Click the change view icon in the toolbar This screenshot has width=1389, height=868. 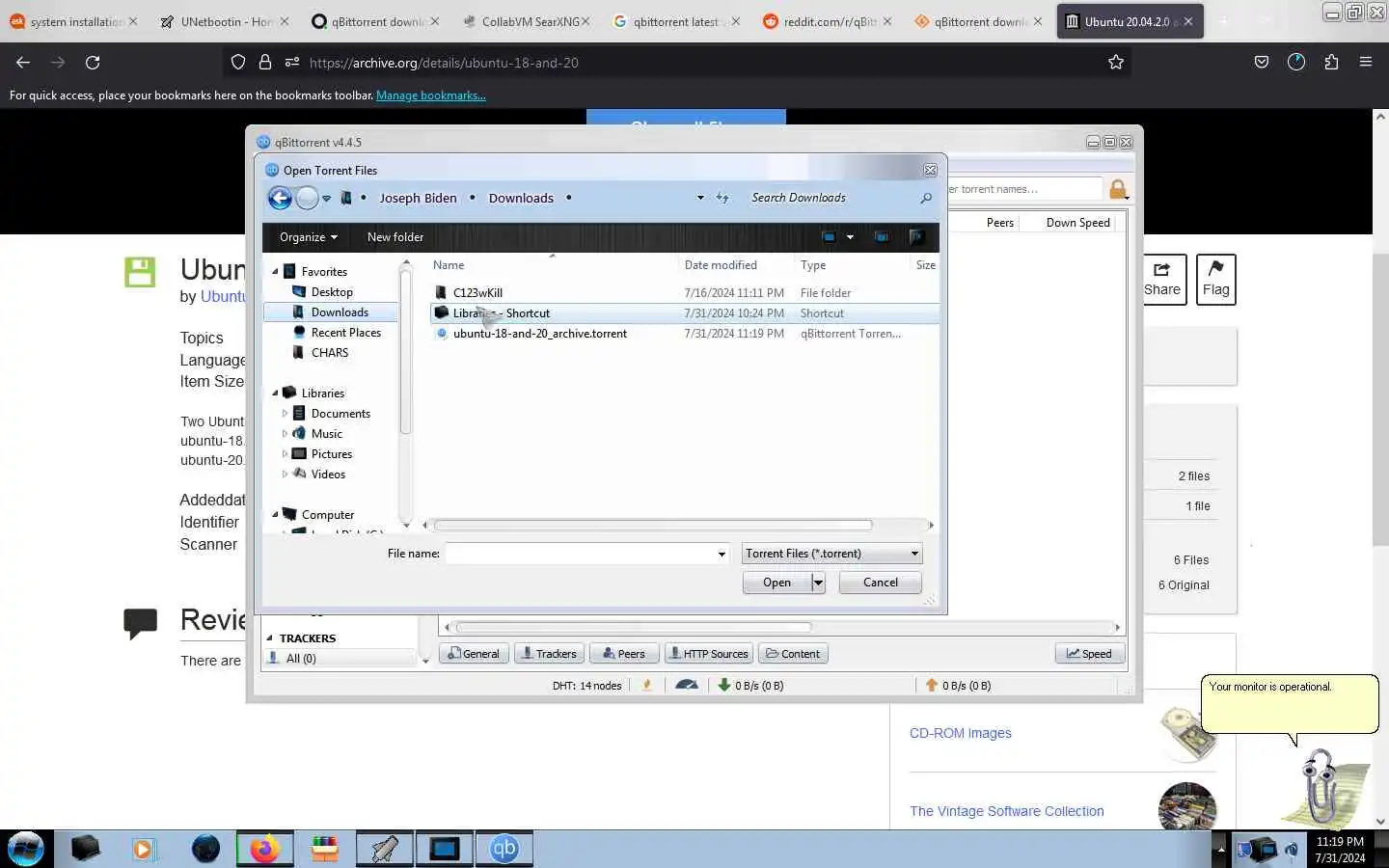[829, 237]
